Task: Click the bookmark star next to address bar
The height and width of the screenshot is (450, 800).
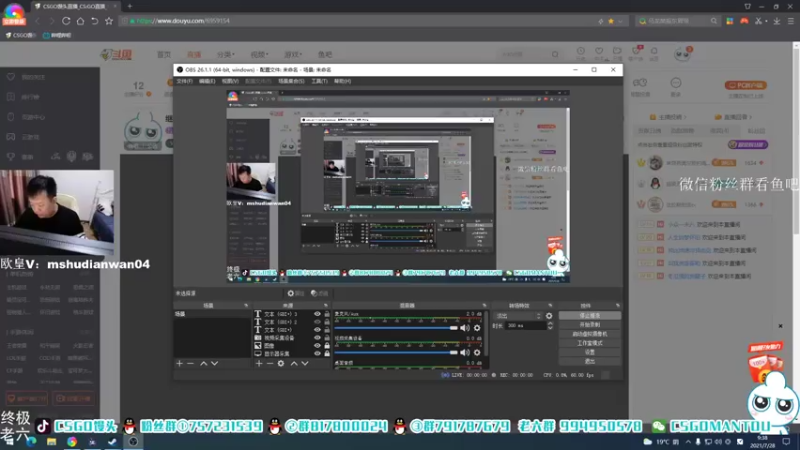Action: click(109, 21)
